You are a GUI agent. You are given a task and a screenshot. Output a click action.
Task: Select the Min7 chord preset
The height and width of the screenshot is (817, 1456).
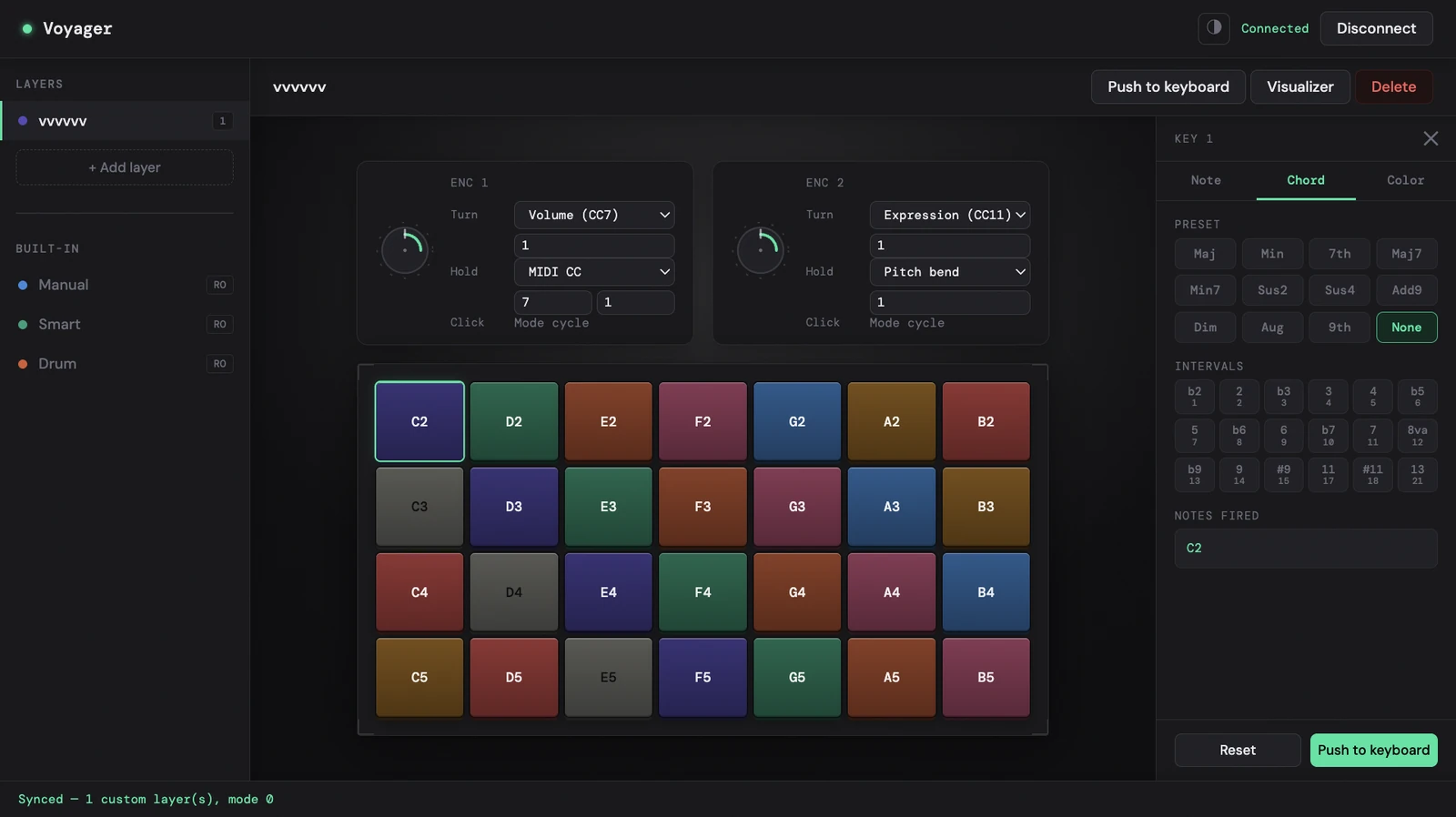[x=1205, y=290]
